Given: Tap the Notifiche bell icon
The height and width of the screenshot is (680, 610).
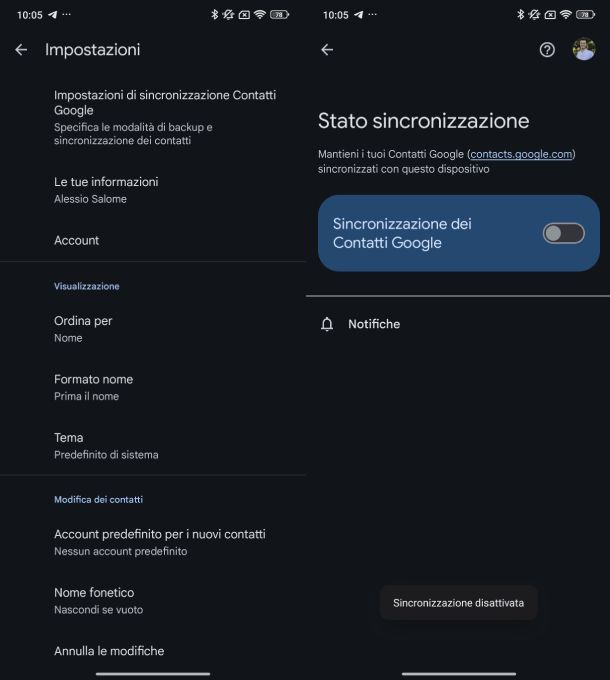Looking at the screenshot, I should pyautogui.click(x=327, y=324).
